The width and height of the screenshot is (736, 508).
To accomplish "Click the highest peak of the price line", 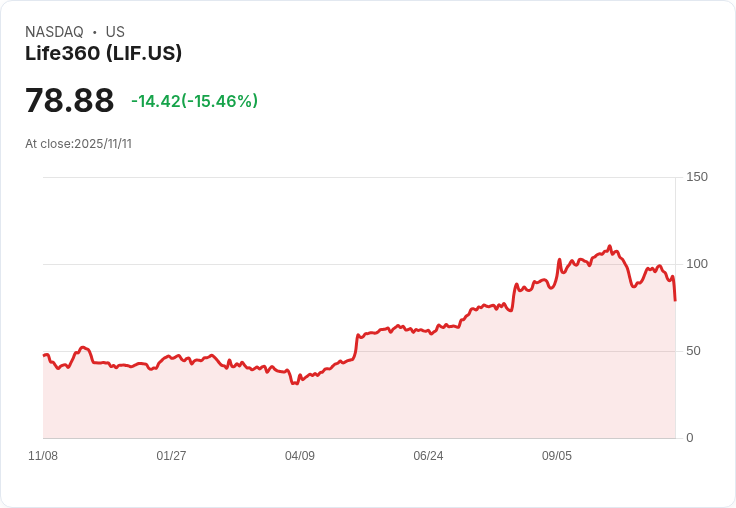I will click(x=609, y=246).
